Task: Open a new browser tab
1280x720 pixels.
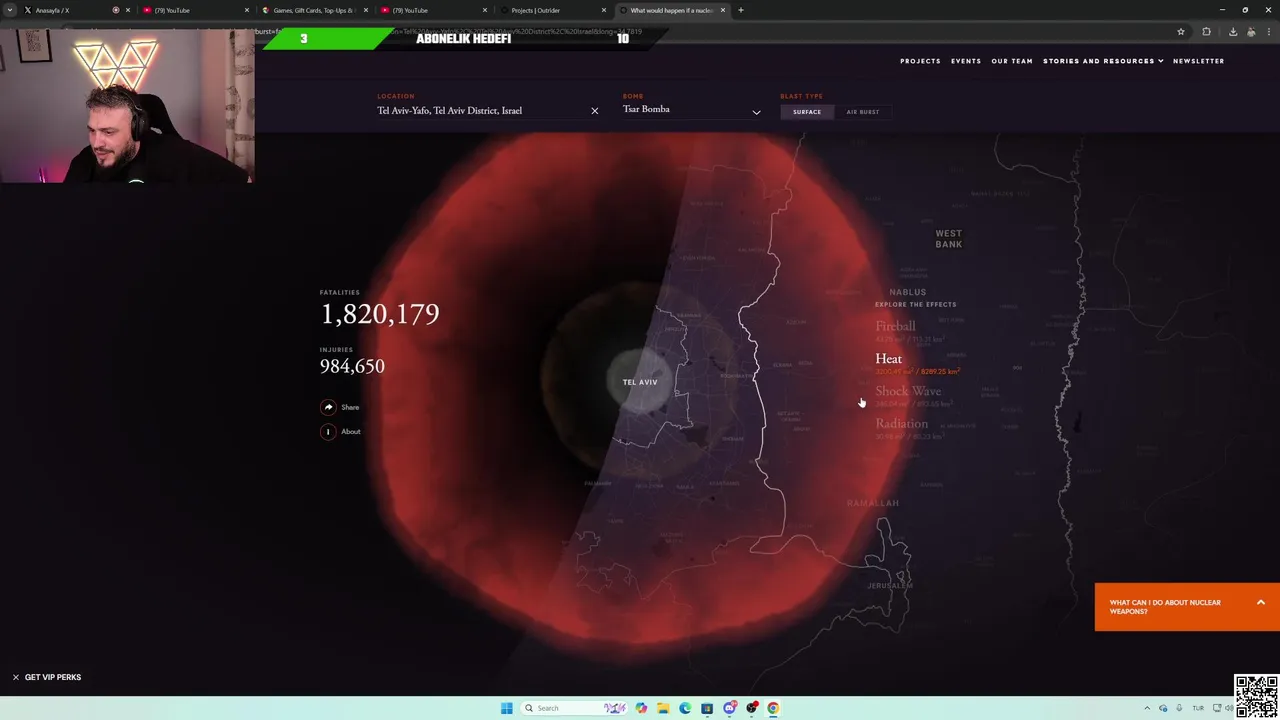Action: coord(740,10)
